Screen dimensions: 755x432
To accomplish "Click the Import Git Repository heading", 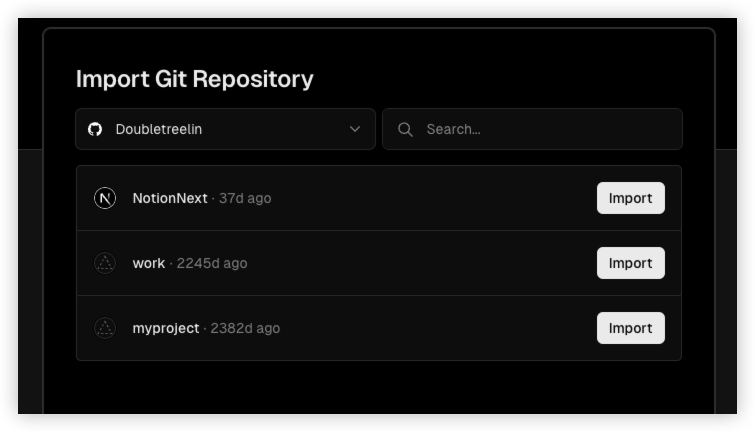I will 195,79.
